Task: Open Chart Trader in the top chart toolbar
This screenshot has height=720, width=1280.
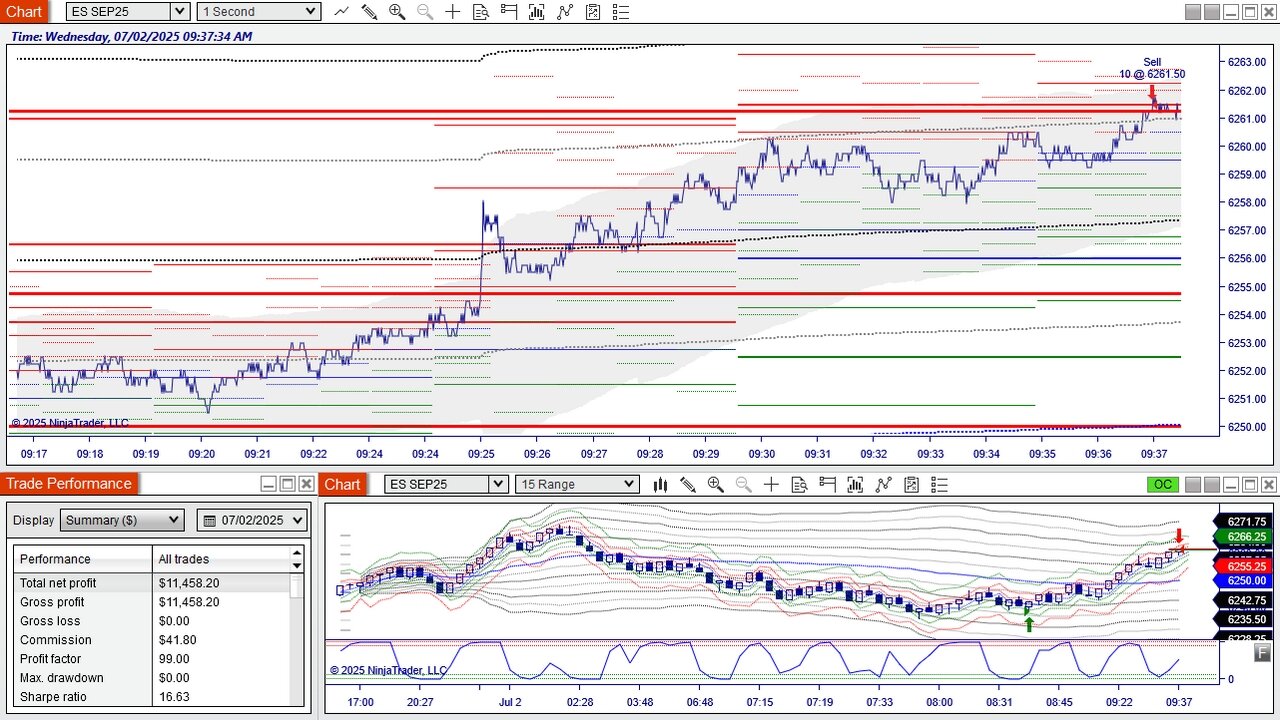Action: (x=509, y=12)
